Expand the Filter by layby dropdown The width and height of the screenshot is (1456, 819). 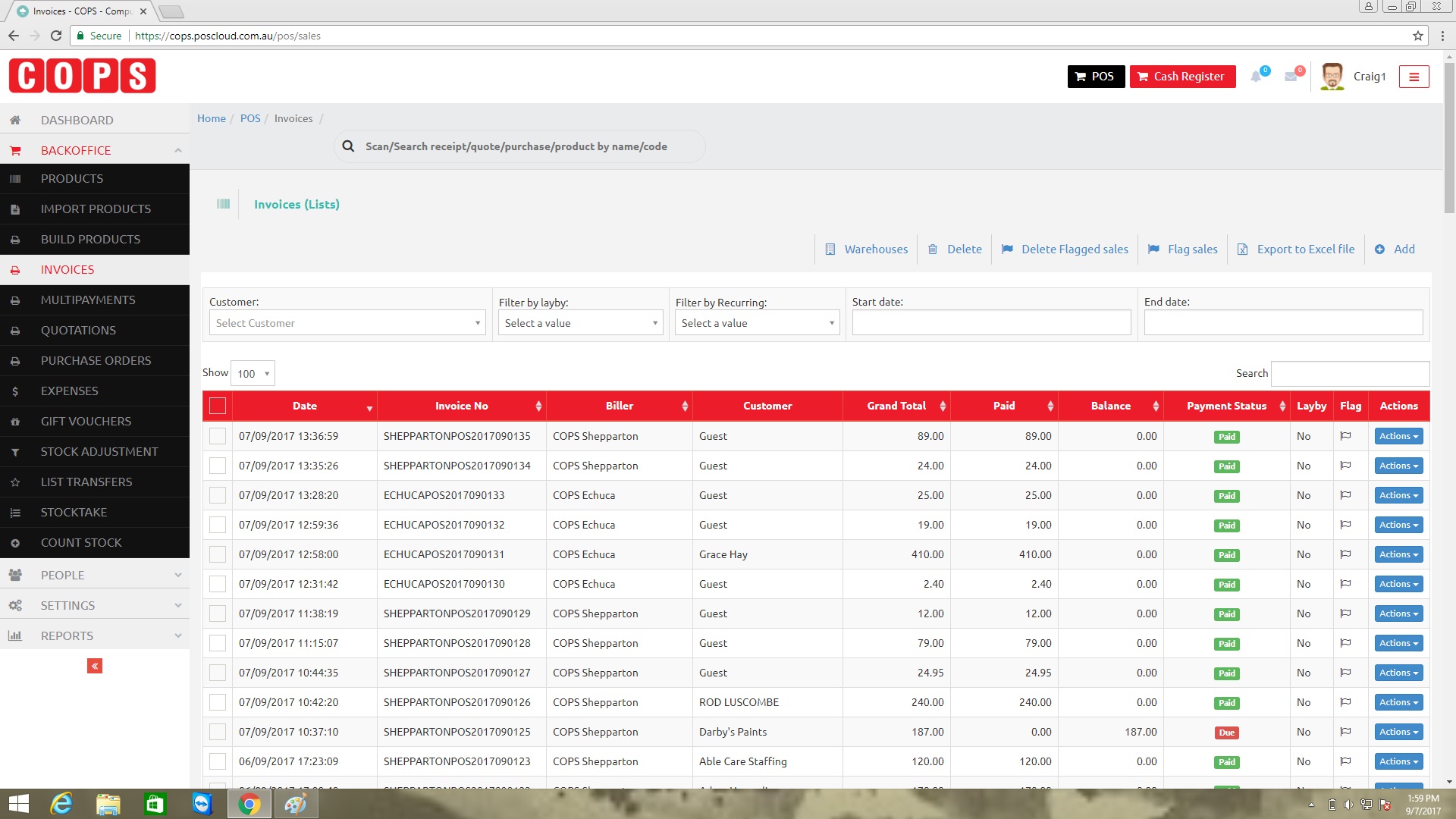pos(580,323)
